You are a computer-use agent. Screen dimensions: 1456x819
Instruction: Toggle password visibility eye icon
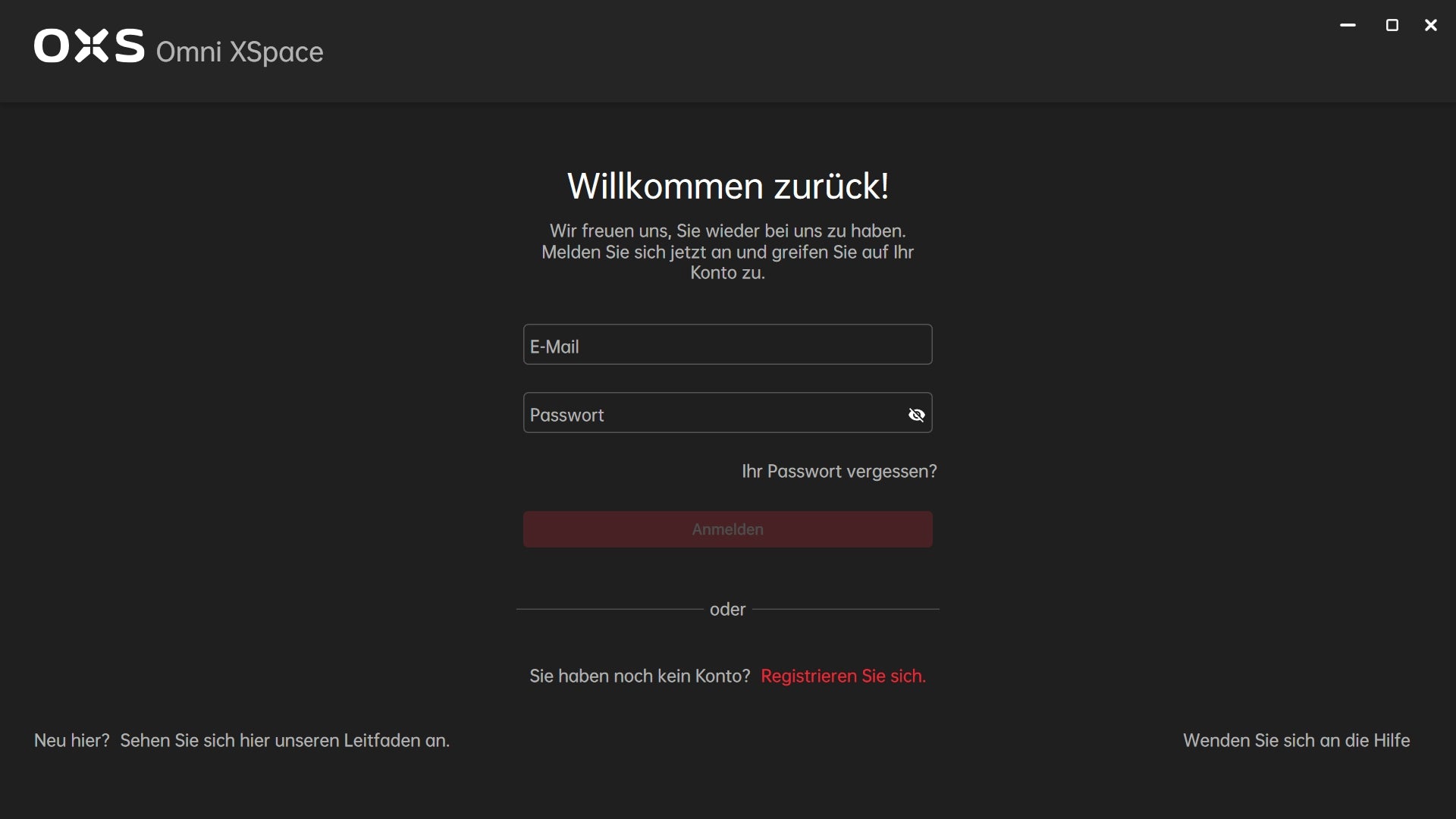pos(916,415)
